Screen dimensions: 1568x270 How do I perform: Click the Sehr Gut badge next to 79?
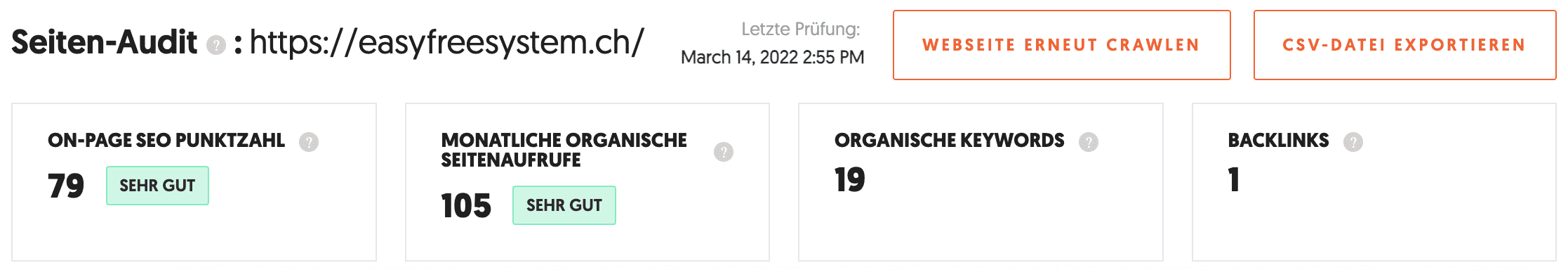tap(157, 186)
